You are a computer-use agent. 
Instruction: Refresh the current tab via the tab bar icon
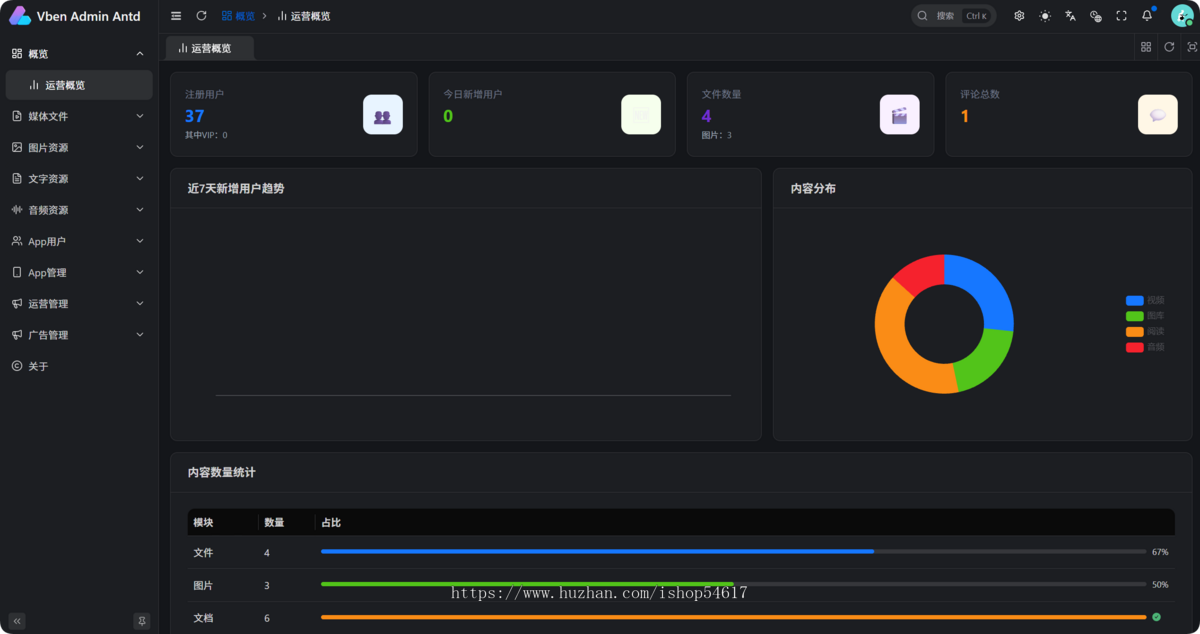click(x=1169, y=47)
